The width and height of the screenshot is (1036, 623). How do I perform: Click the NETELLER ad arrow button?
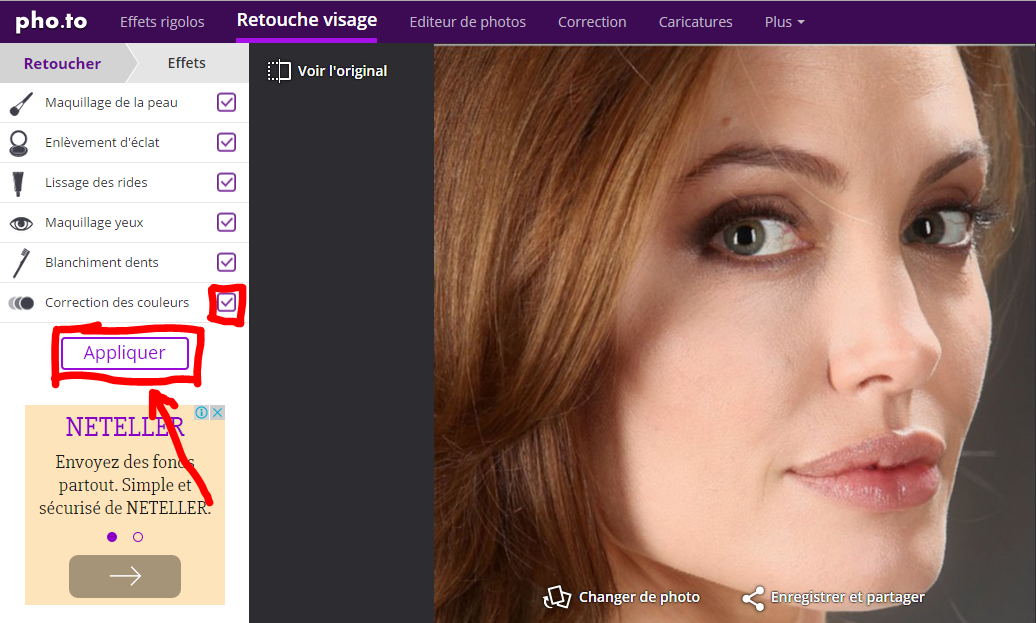125,576
